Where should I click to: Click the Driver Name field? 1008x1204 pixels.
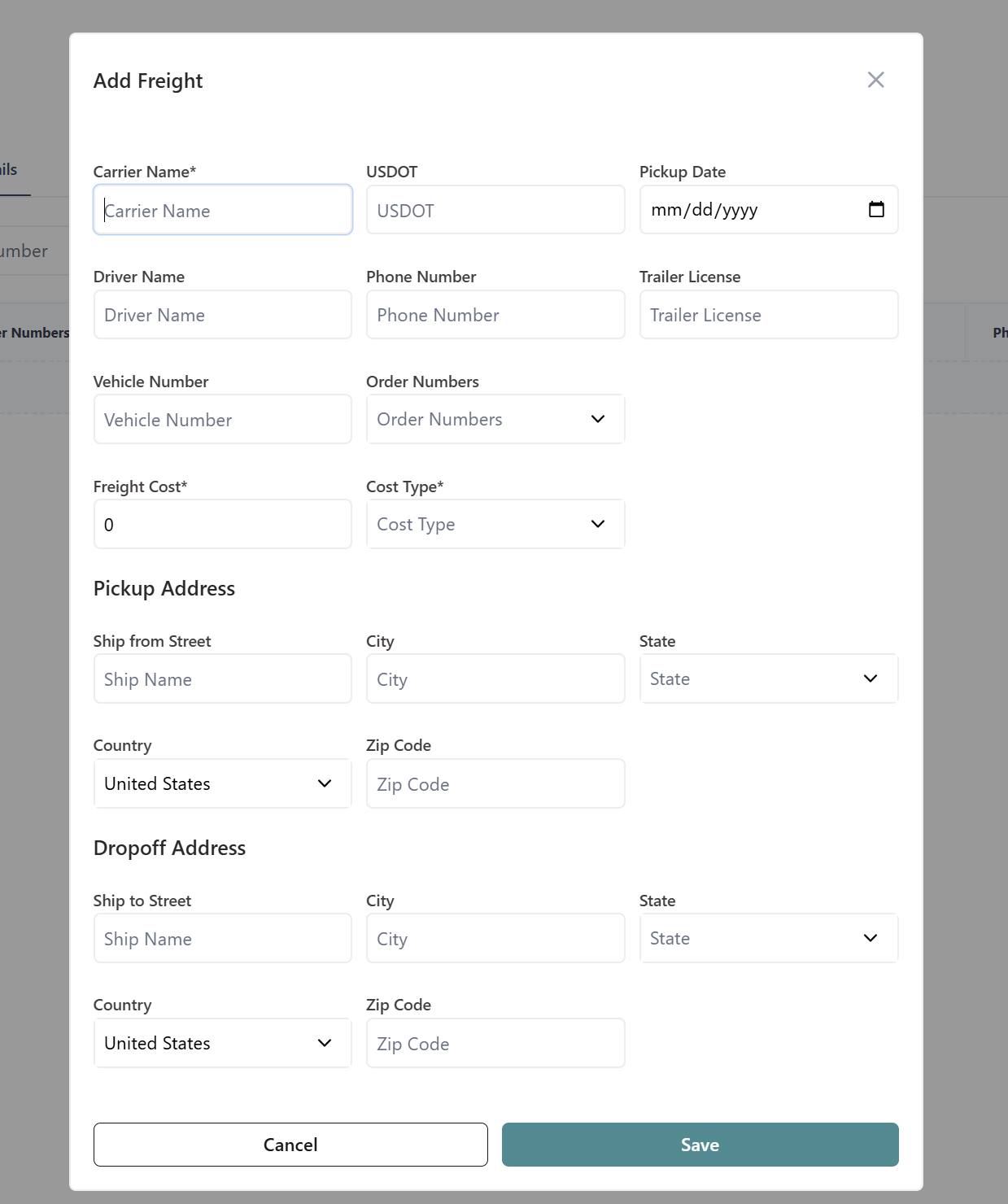(222, 314)
